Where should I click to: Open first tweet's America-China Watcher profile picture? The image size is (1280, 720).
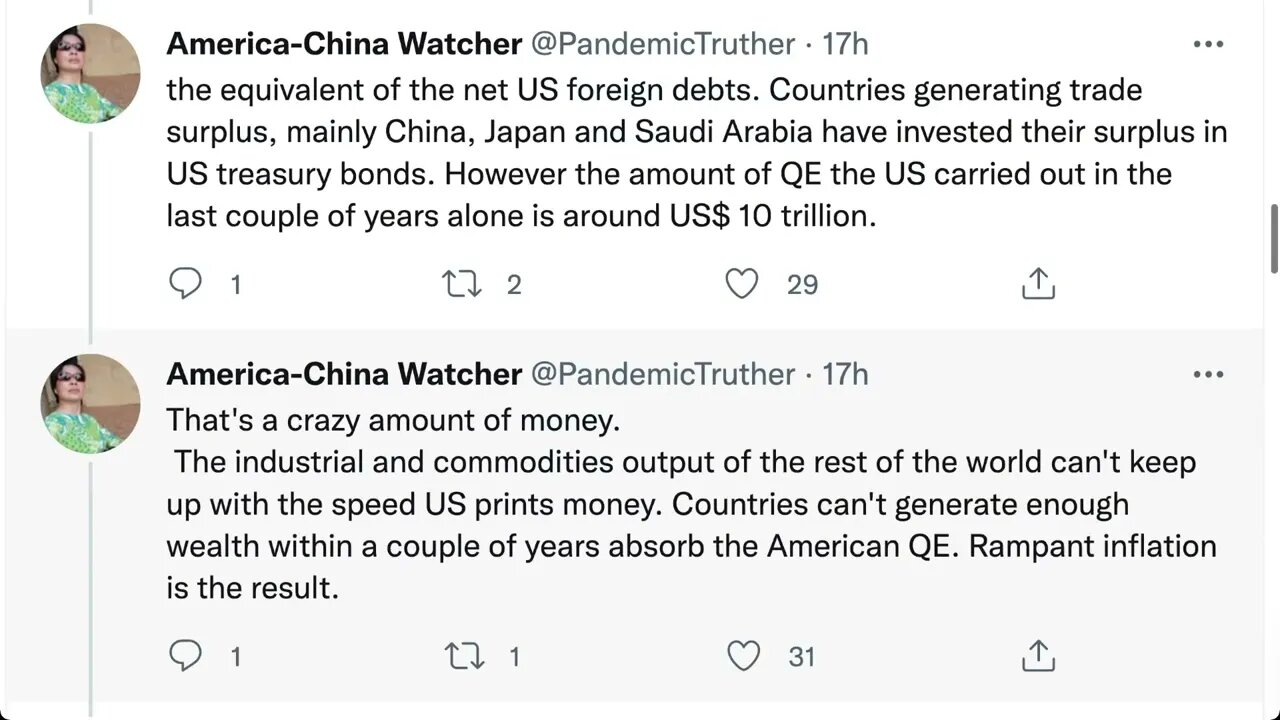[90, 73]
